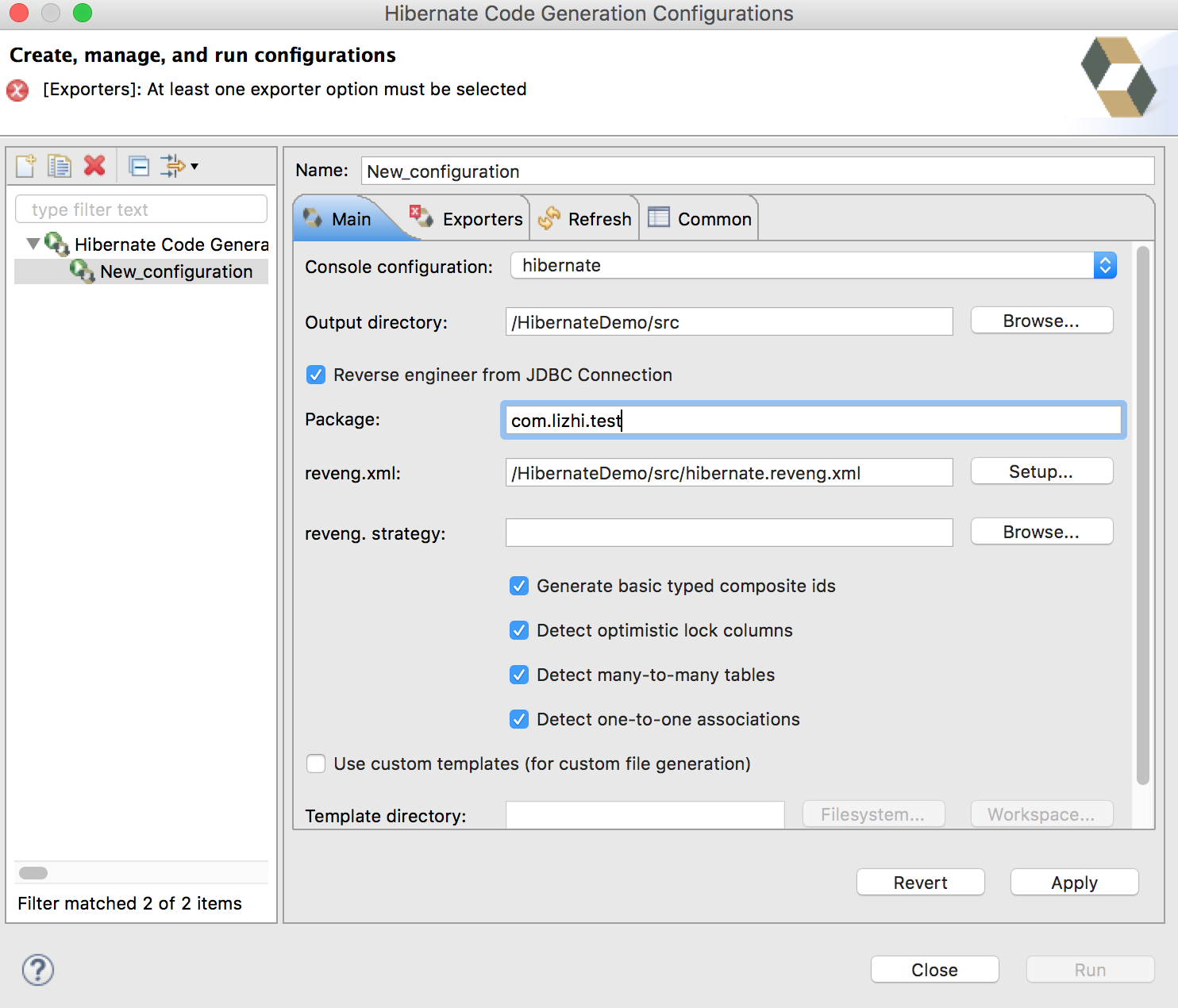The width and height of the screenshot is (1178, 1008).
Task: Click the Setup... button for reveng.xml
Action: (1041, 471)
